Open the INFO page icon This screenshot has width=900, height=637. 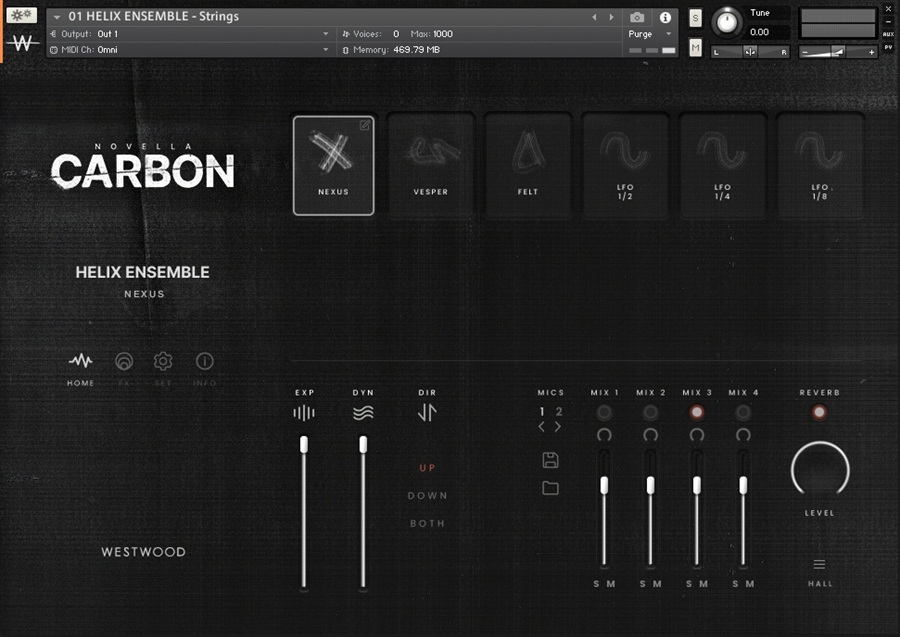pos(204,362)
